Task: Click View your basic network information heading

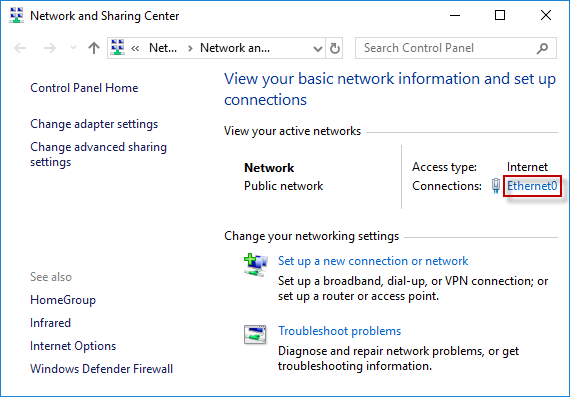Action: [390, 89]
